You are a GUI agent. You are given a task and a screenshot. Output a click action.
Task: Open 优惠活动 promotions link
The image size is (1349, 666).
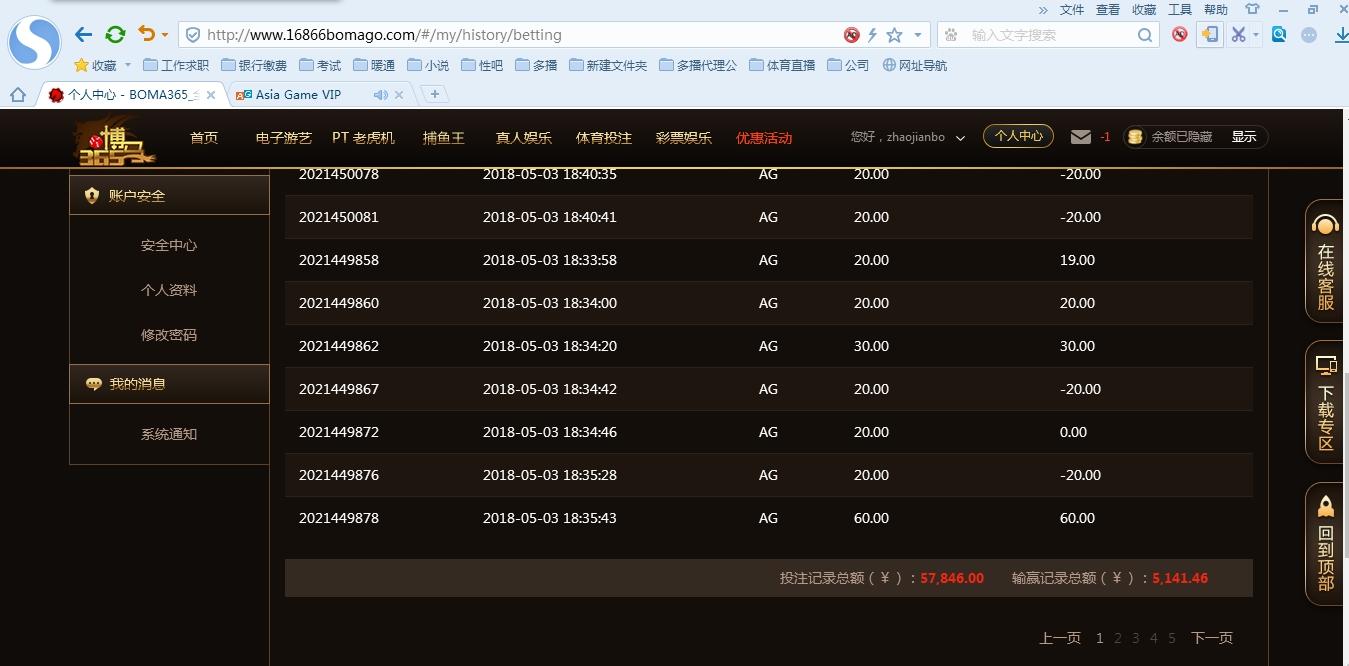tap(764, 138)
